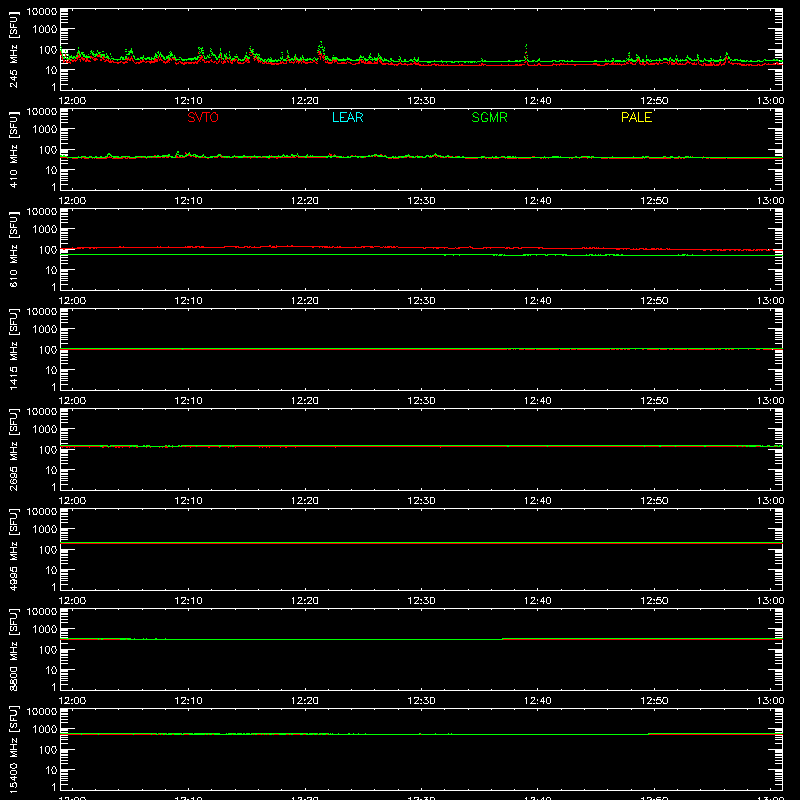Click the 12:30 time label under 245 MHz plot
Image resolution: width=800 pixels, height=800 pixels.
pyautogui.click(x=421, y=101)
